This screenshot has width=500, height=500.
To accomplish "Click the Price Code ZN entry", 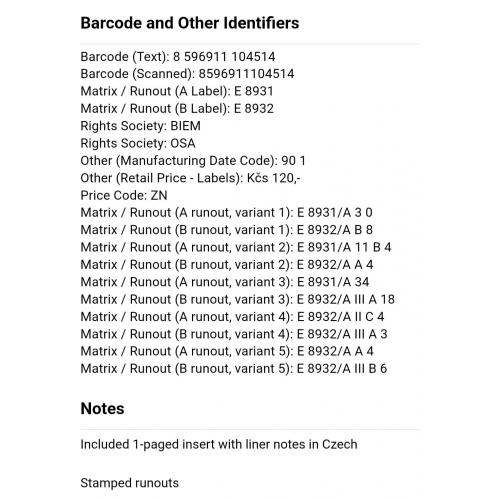I will [x=124, y=195].
